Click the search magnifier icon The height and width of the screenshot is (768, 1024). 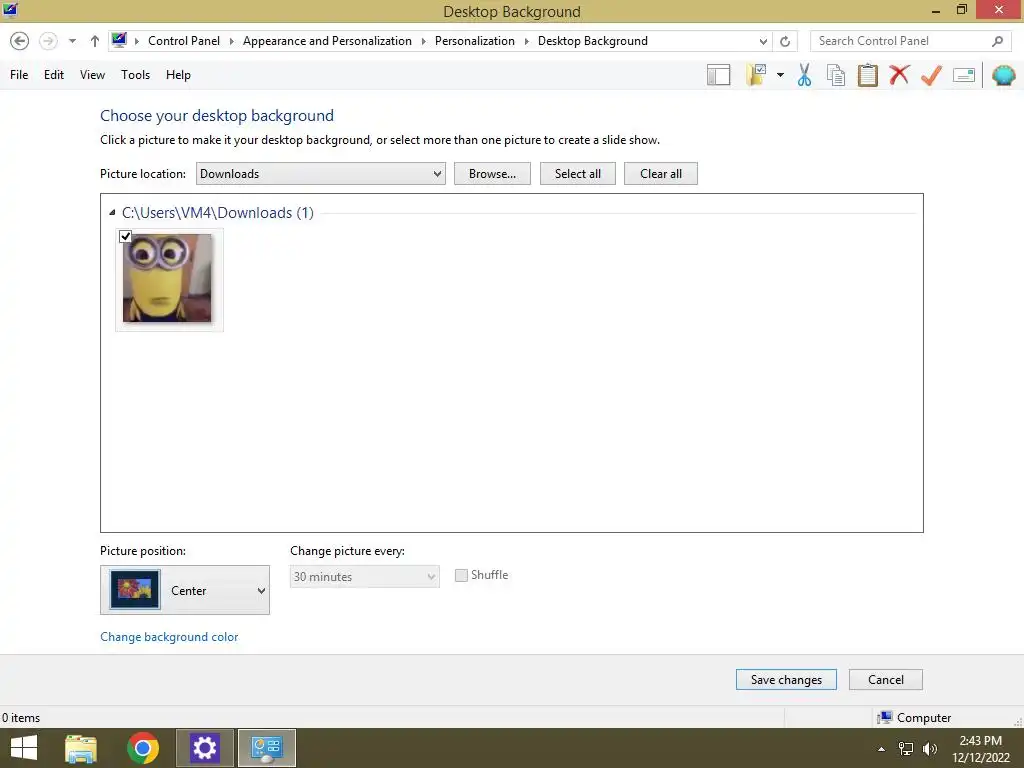pyautogui.click(x=997, y=41)
